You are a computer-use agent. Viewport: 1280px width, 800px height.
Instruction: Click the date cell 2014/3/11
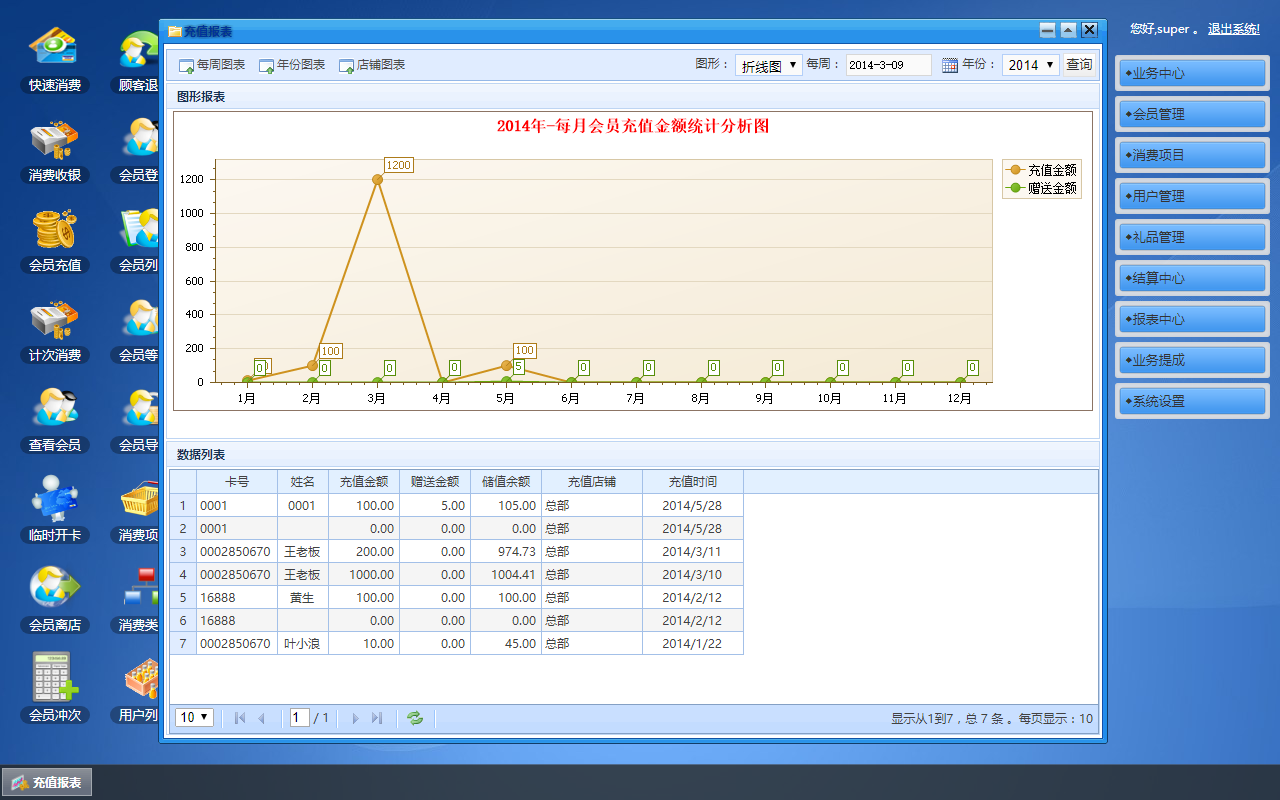click(x=693, y=552)
